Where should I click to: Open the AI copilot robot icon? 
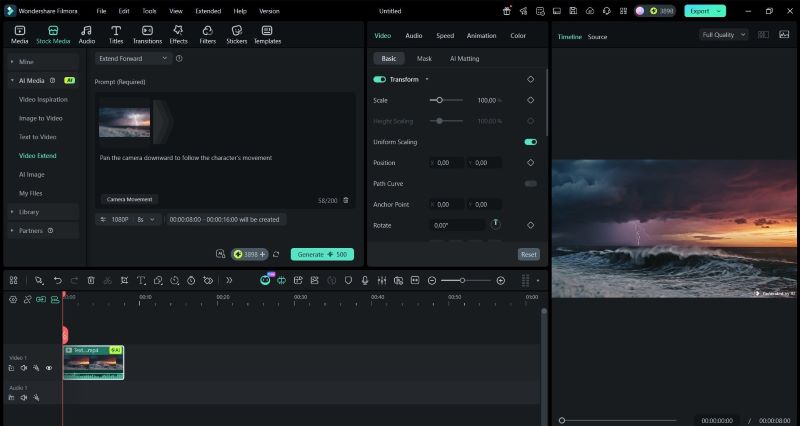265,280
